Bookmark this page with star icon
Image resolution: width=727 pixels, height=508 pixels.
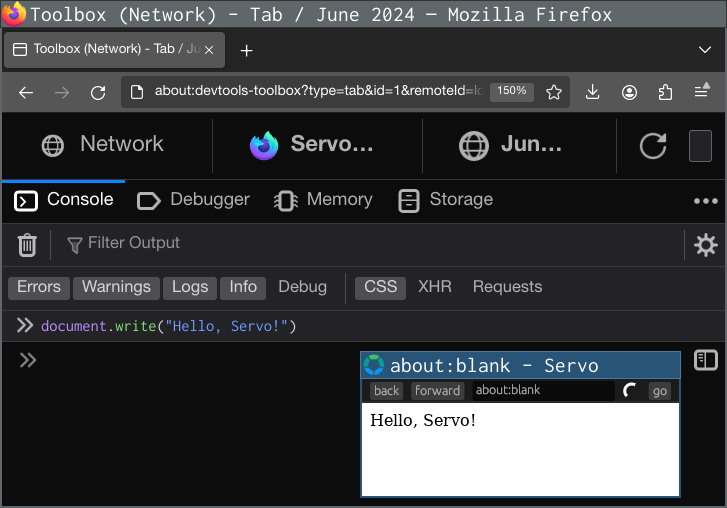[x=554, y=92]
